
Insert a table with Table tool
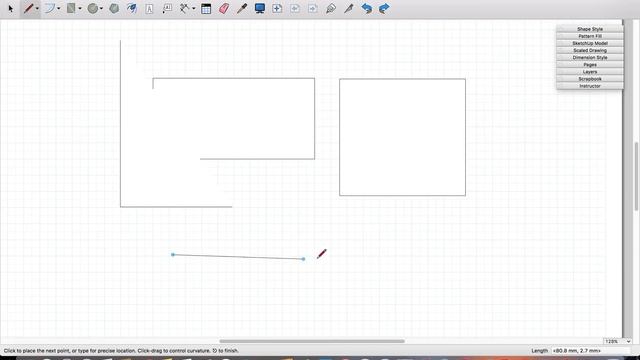click(206, 9)
